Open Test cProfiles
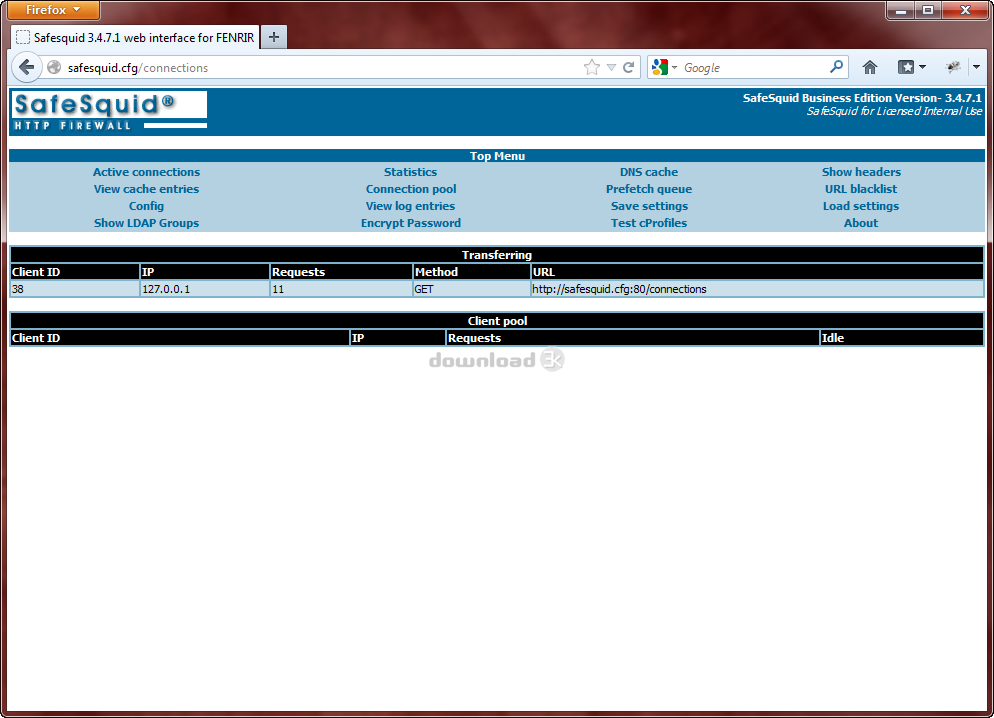 (649, 223)
